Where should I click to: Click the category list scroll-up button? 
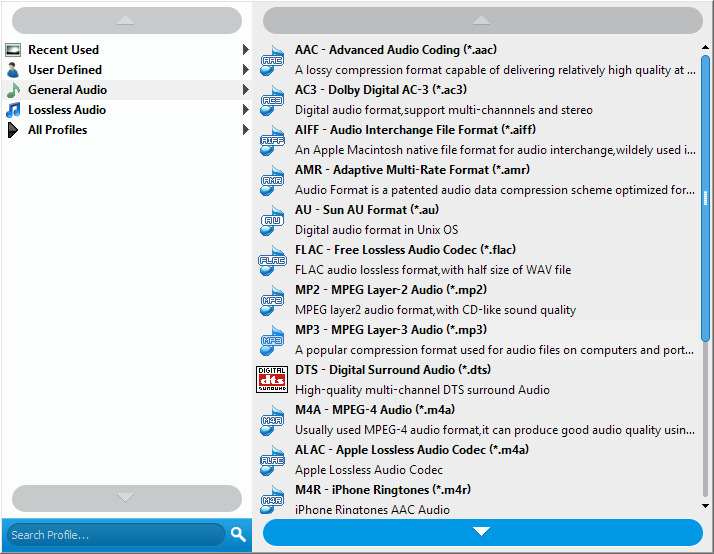(127, 20)
